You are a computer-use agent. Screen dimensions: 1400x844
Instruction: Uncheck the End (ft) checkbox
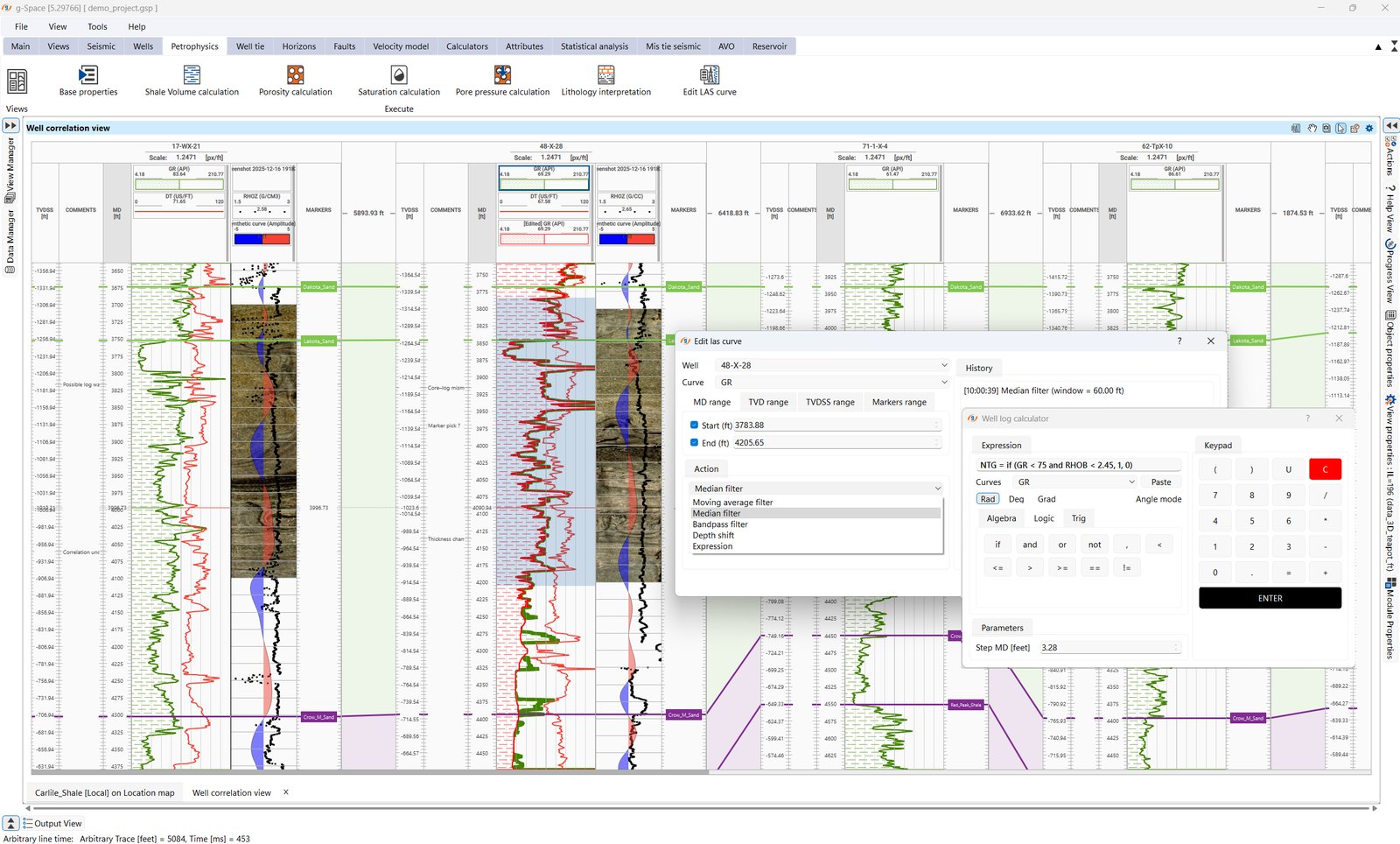pos(694,442)
